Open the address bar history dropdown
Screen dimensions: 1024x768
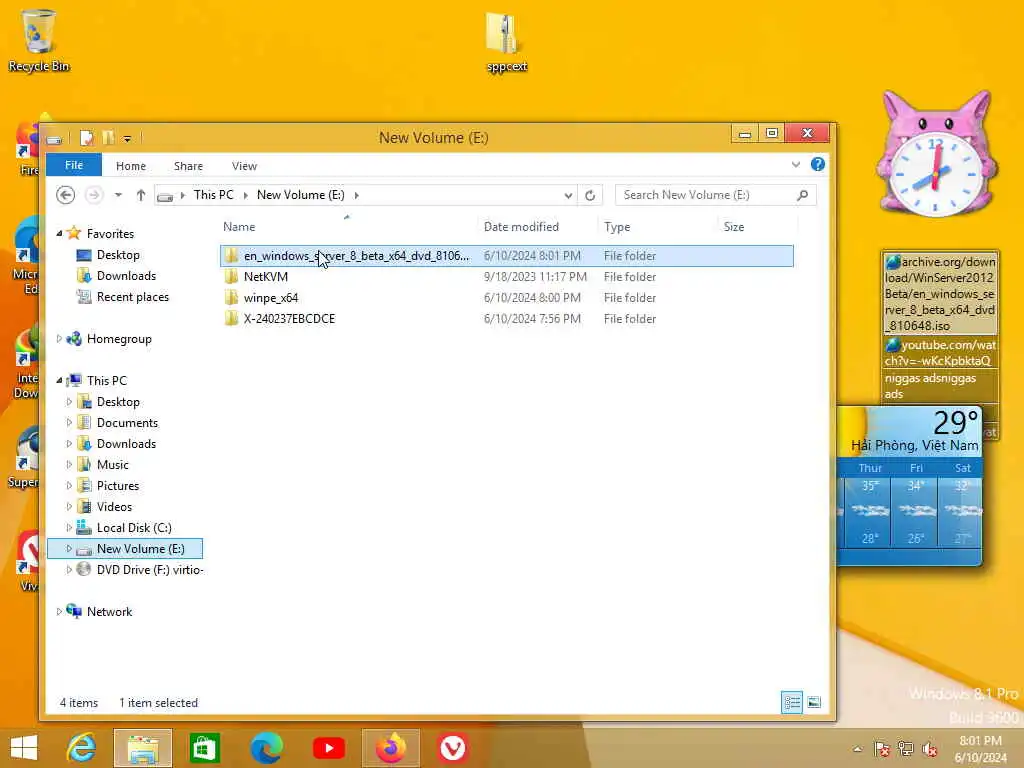tap(568, 195)
